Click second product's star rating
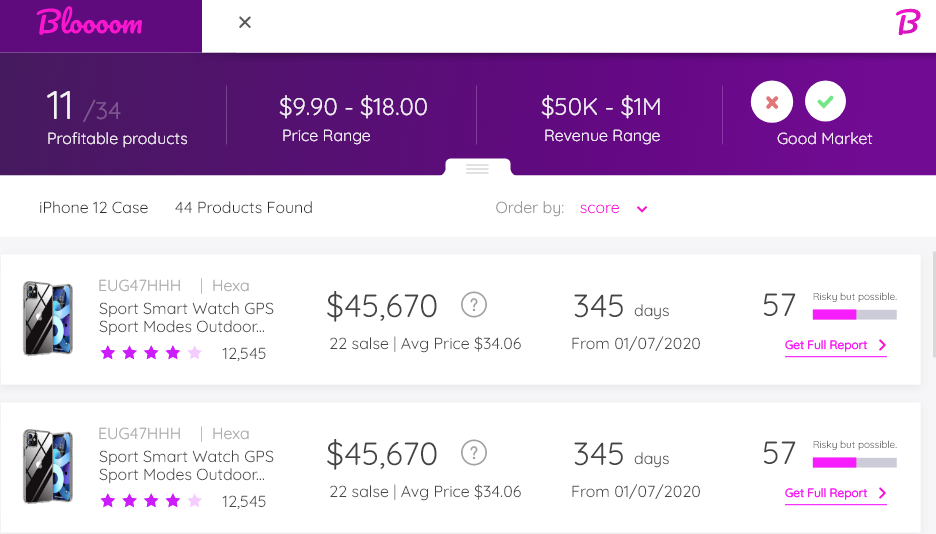The width and height of the screenshot is (936, 534). tap(151, 500)
